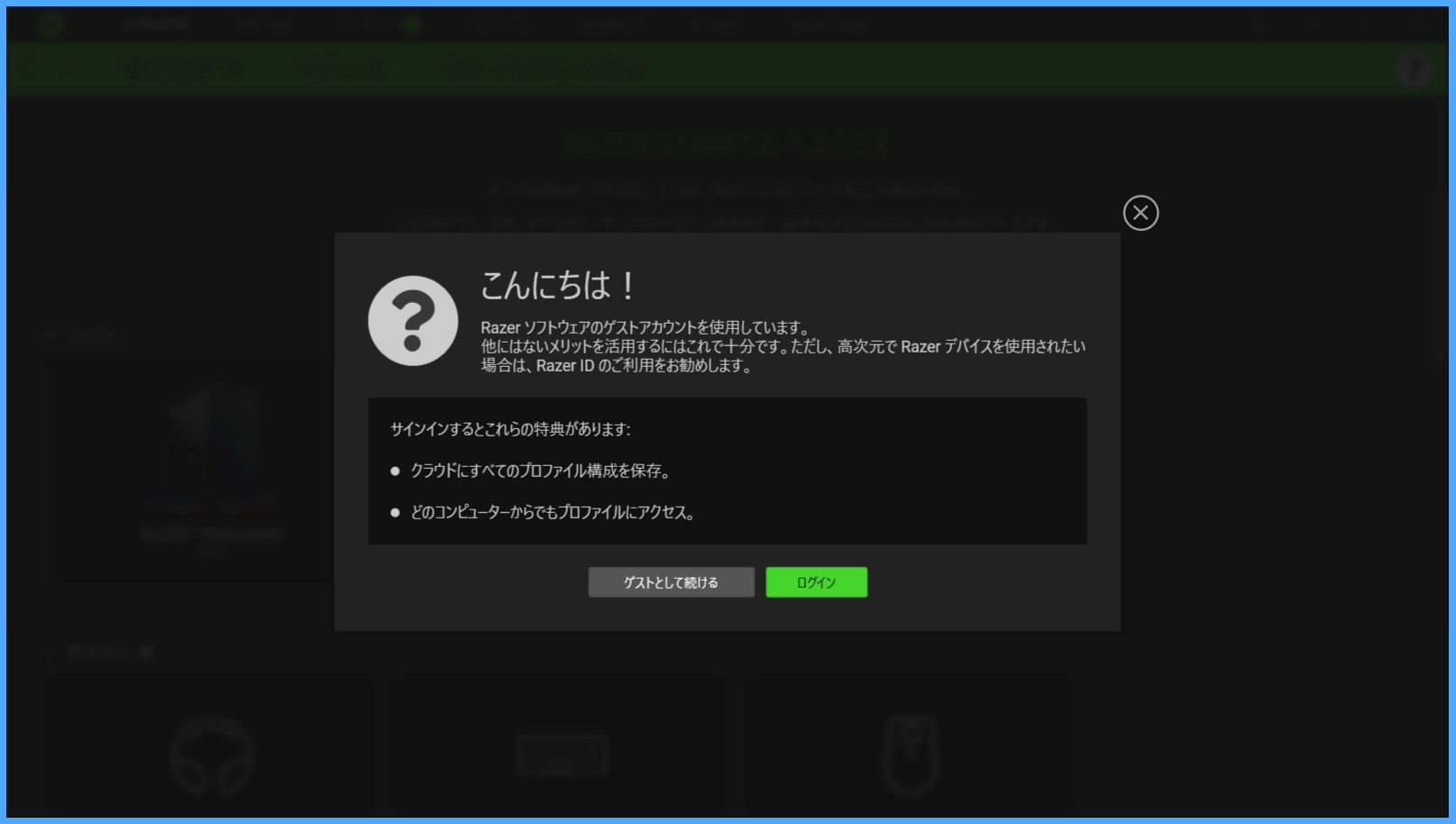Click the question mark guest avatar icon
This screenshot has width=1456, height=824.
pyautogui.click(x=413, y=321)
